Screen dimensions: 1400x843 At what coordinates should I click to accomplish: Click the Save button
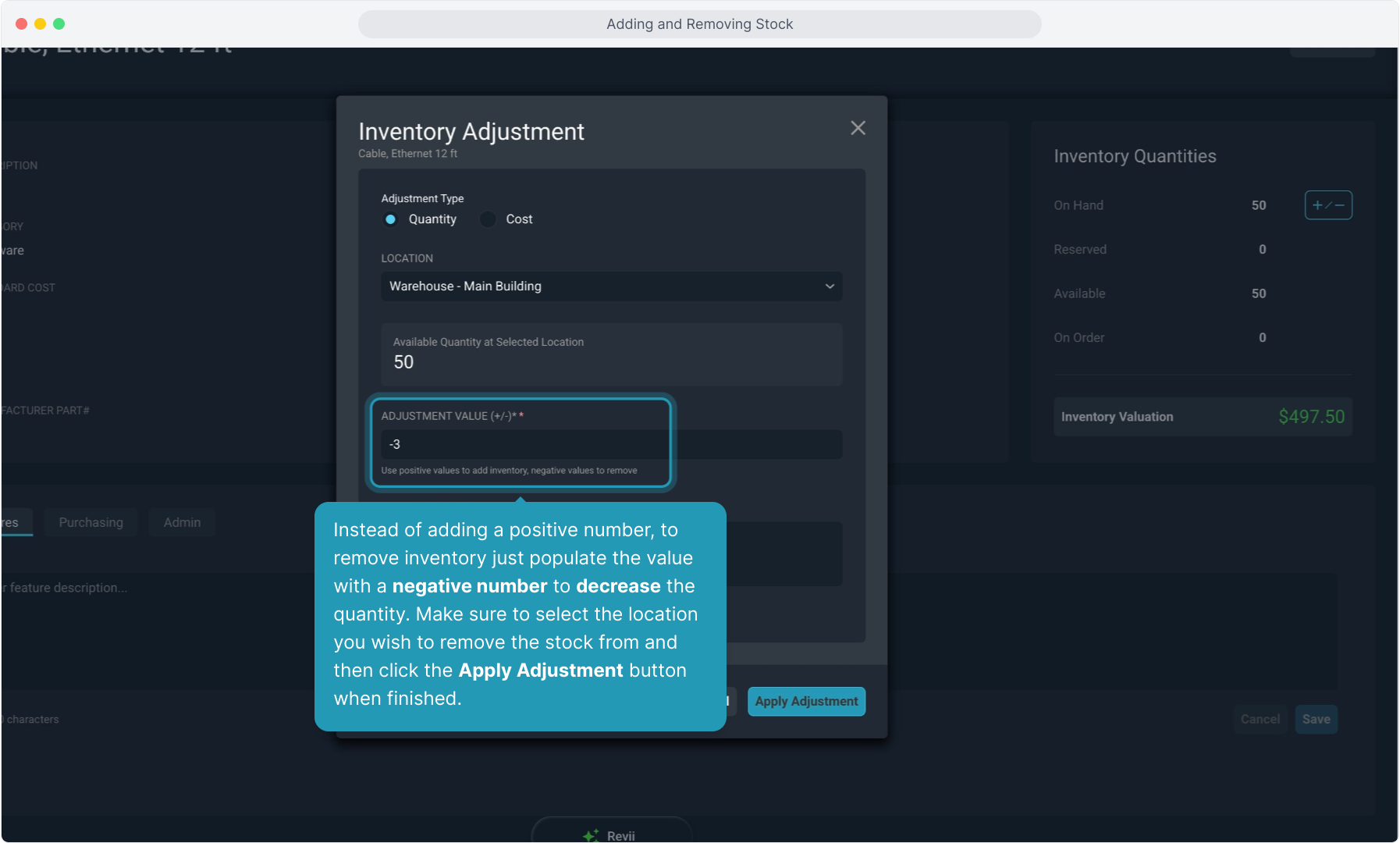pyautogui.click(x=1316, y=719)
